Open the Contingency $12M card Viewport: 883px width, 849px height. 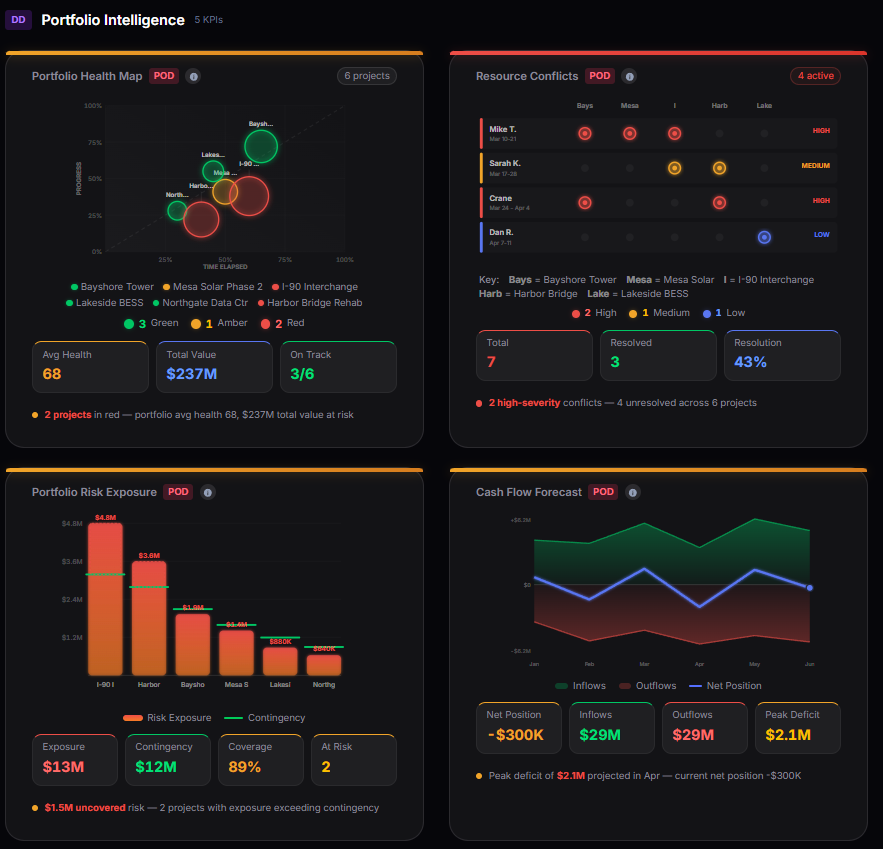coord(168,759)
